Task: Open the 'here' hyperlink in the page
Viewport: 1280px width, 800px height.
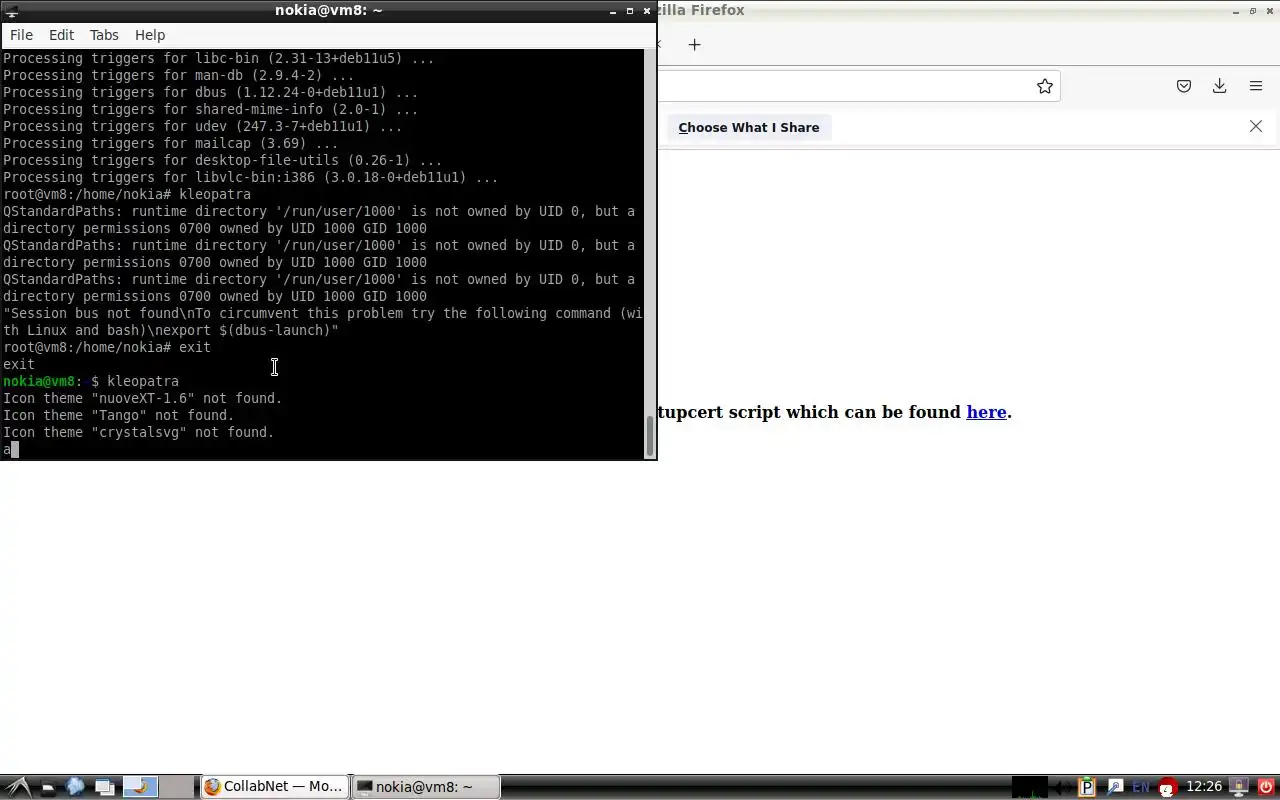Action: coord(986,412)
